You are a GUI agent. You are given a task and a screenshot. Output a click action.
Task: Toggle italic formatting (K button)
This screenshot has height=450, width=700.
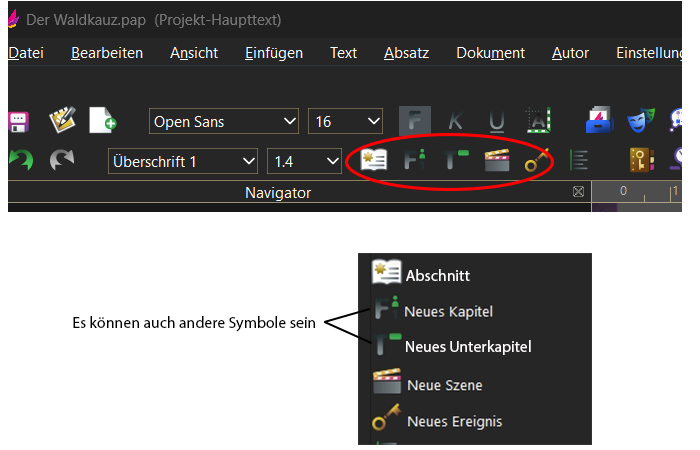coord(455,121)
